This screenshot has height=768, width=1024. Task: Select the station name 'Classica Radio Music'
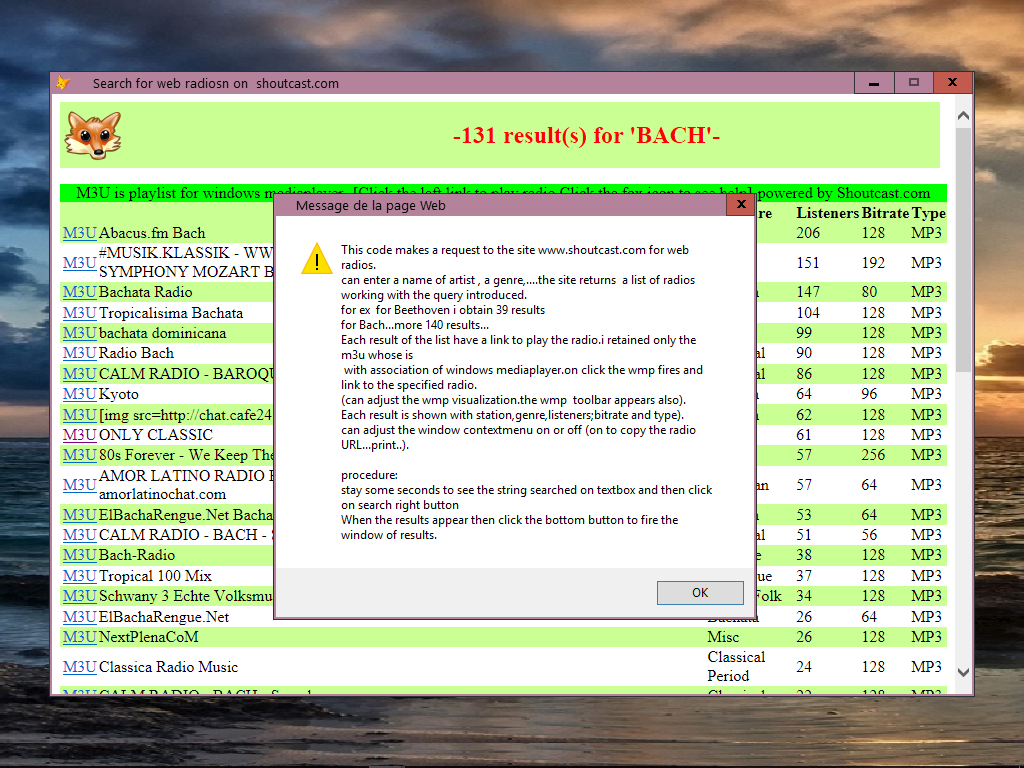(168, 667)
